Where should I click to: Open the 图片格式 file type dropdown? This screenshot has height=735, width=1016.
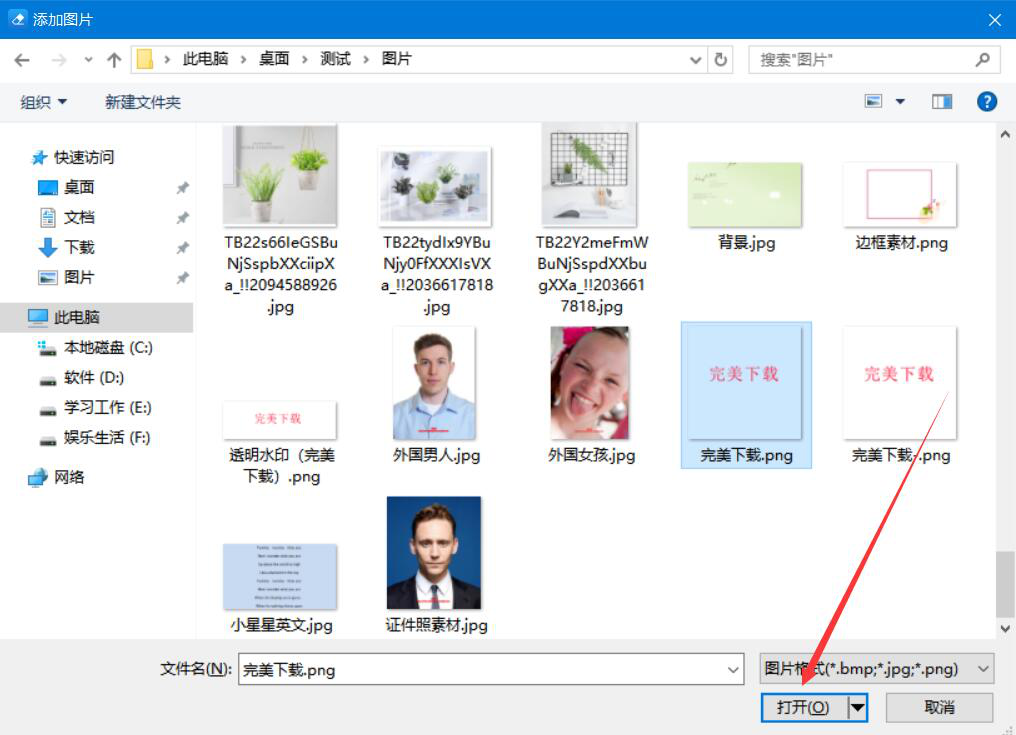[x=877, y=669]
